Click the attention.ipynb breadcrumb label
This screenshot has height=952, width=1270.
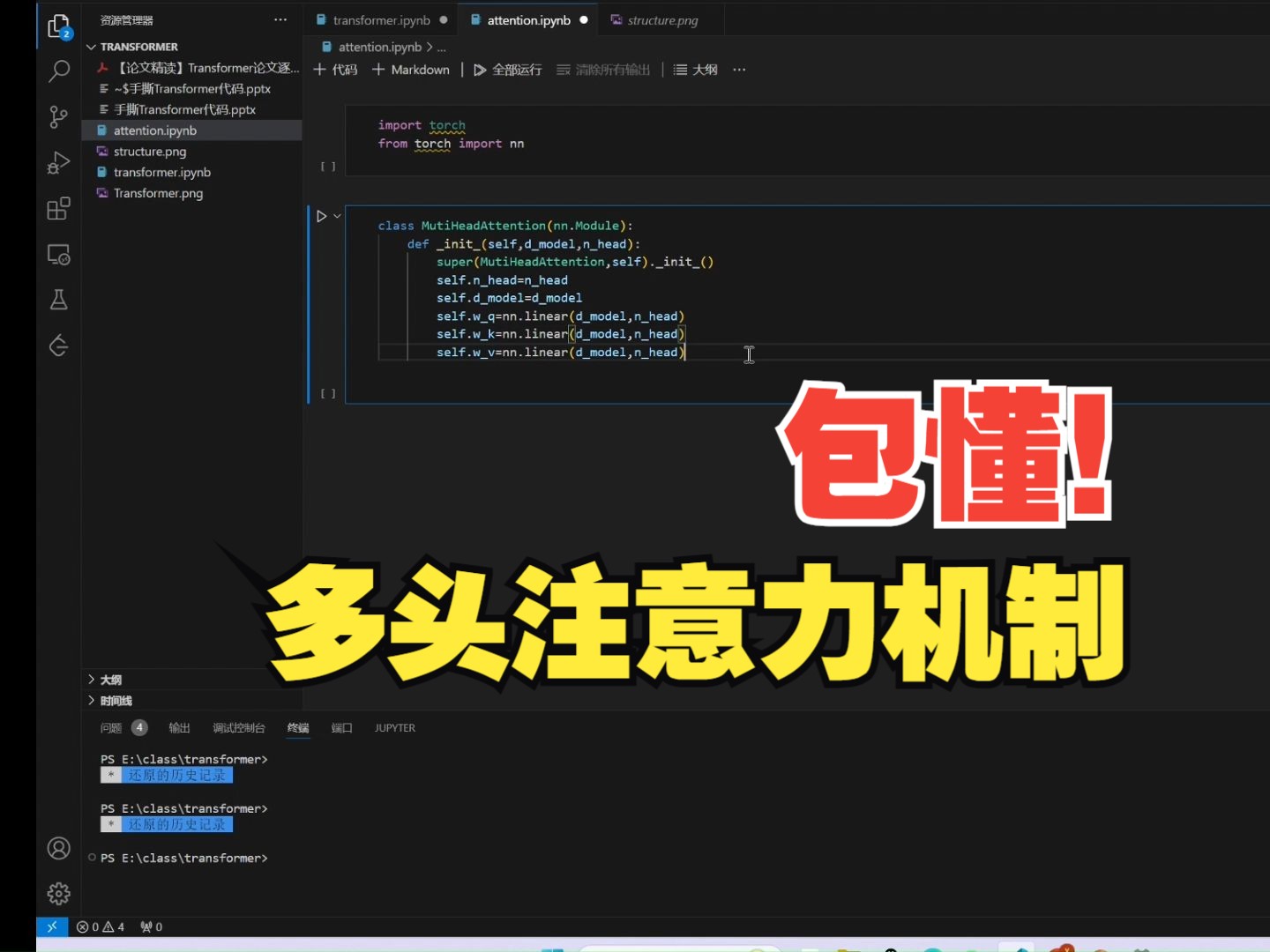(379, 47)
